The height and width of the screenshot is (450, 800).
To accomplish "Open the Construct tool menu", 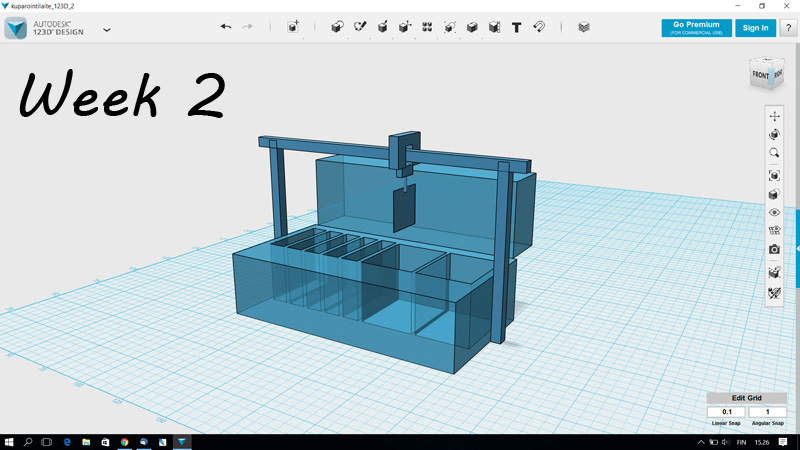I will pyautogui.click(x=383, y=27).
